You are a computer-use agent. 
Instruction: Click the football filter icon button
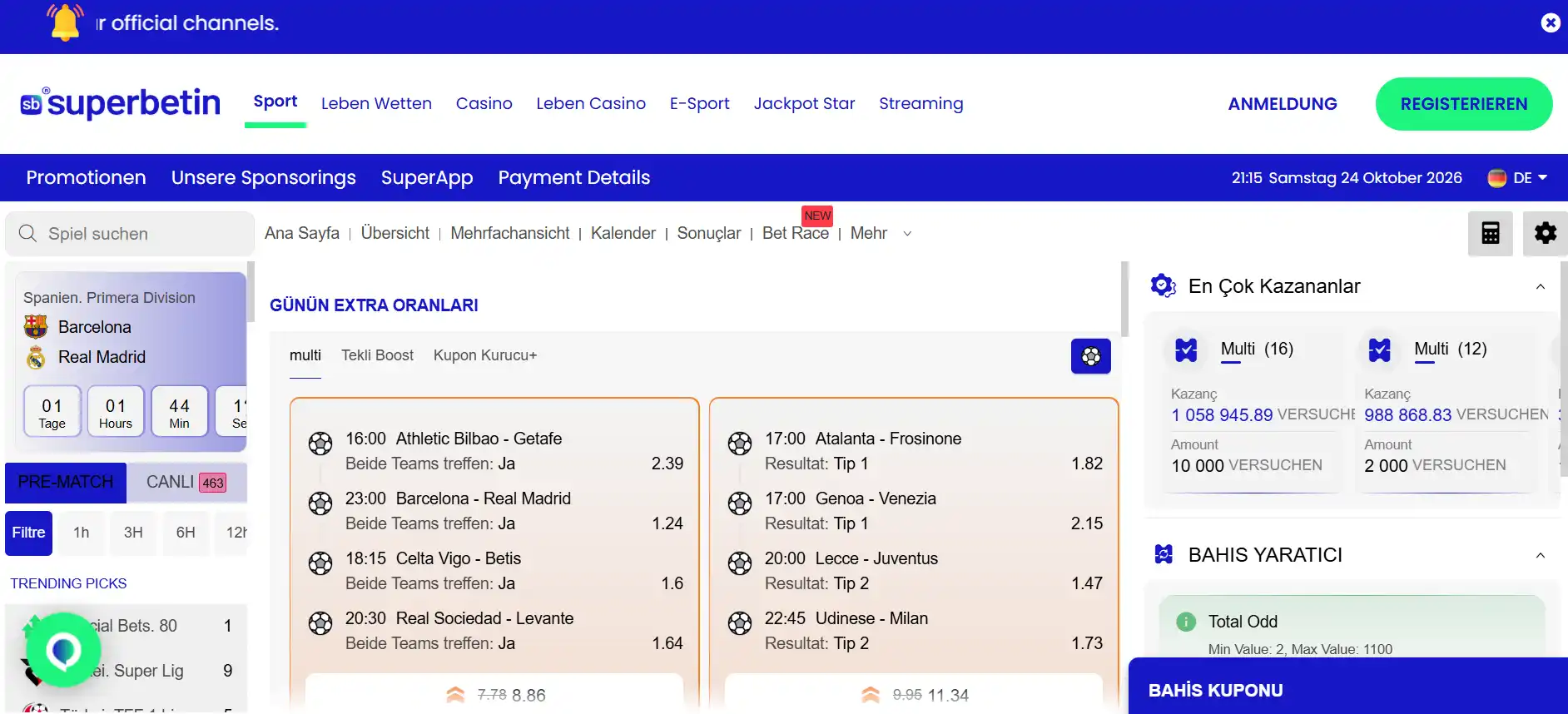coord(1090,356)
